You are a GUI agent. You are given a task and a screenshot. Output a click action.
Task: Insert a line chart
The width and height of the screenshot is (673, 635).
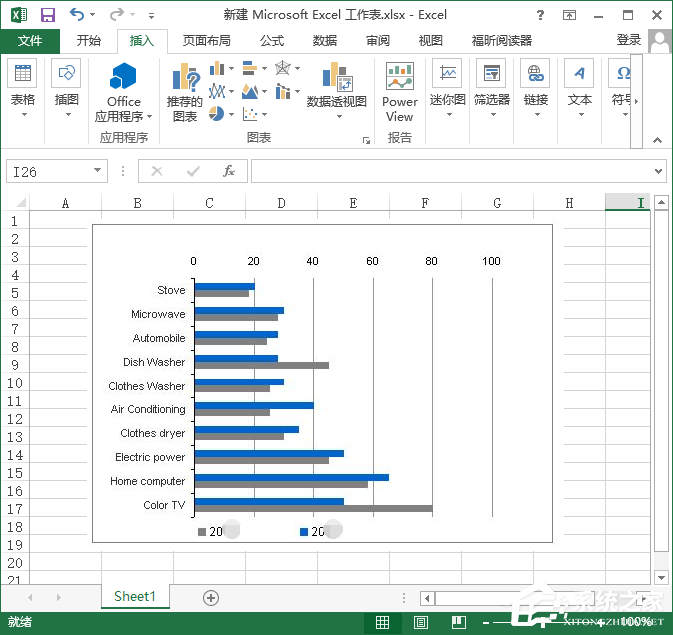217,91
